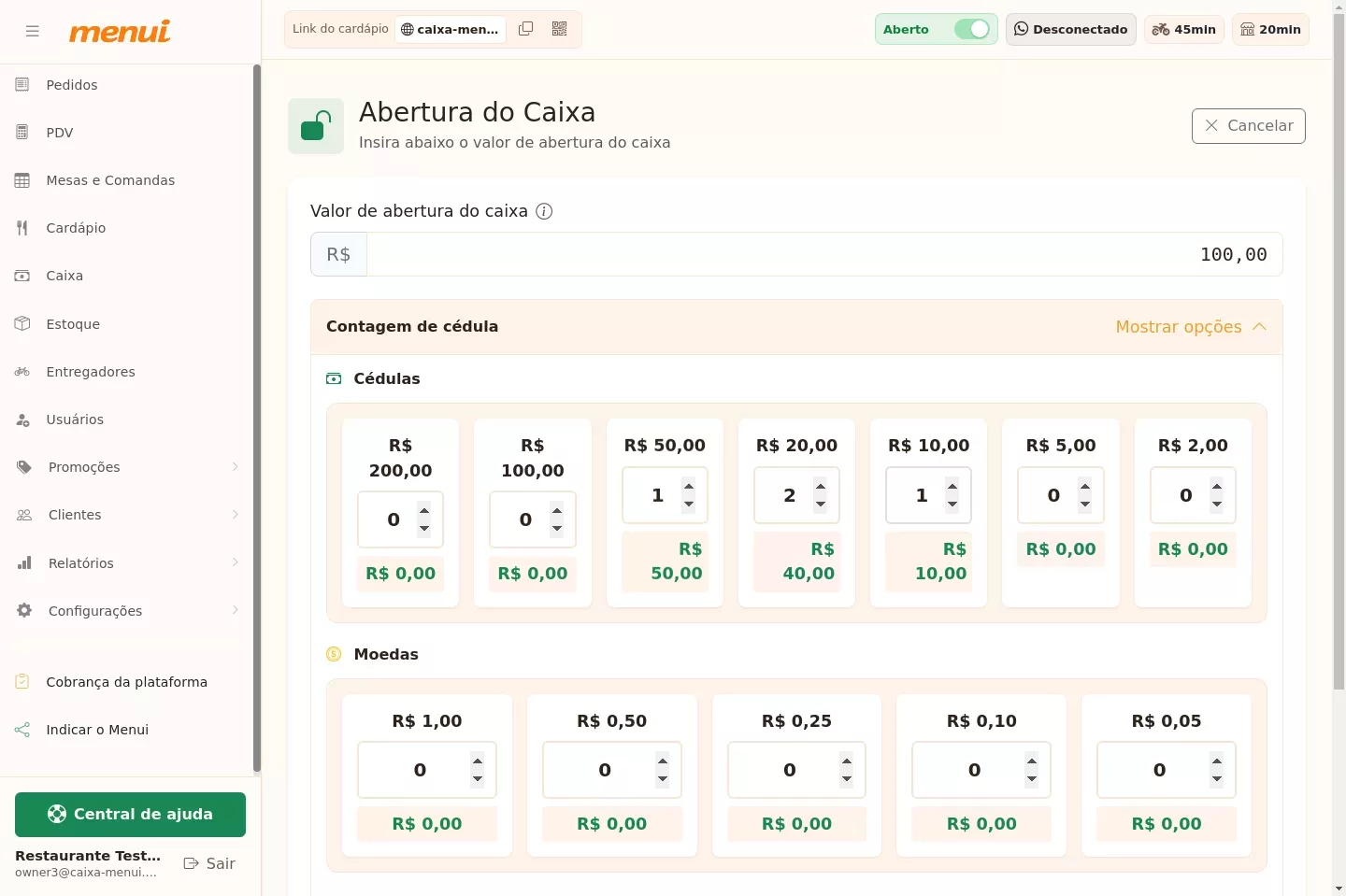This screenshot has height=896, width=1346.
Task: Increase the R$ 5,00 note count
Action: 1085,486
